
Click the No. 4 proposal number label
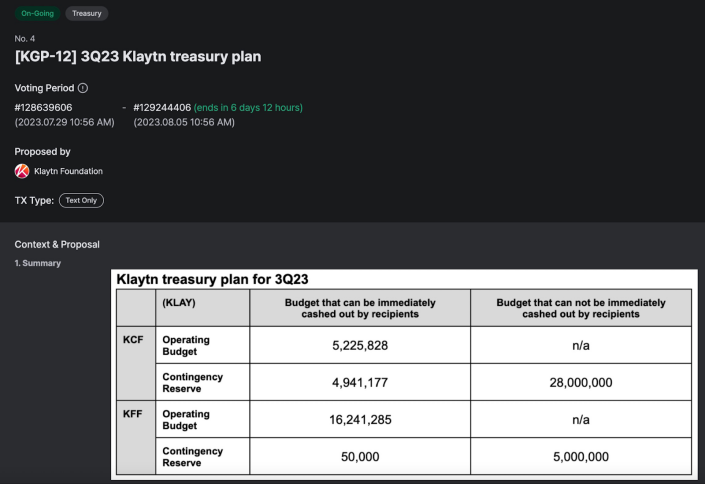click(x=25, y=39)
